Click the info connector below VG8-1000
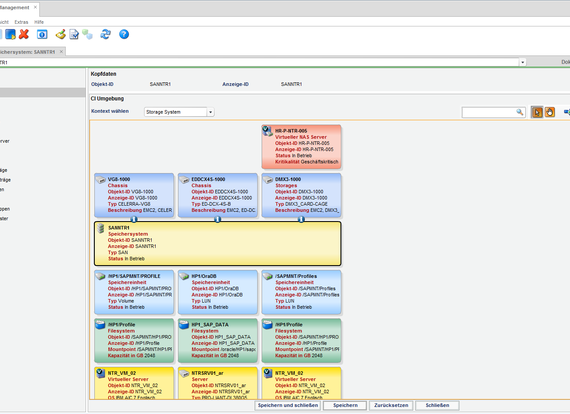 click(x=134, y=219)
